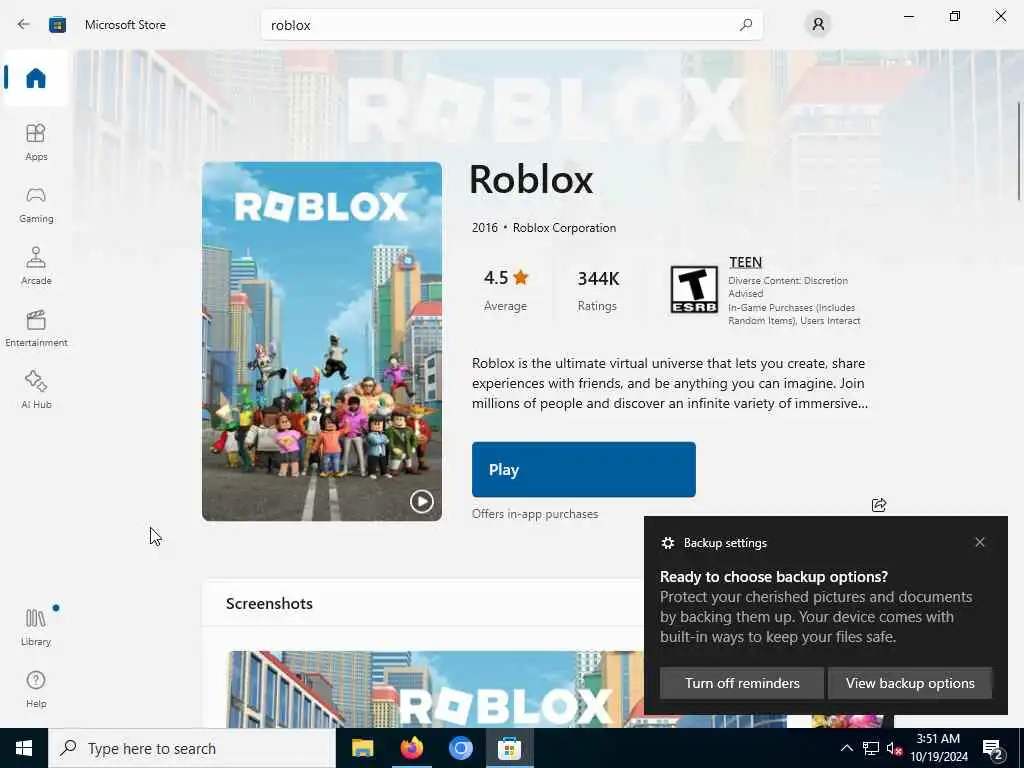Play the Roblox trailer video icon
This screenshot has height=768, width=1024.
(421, 501)
